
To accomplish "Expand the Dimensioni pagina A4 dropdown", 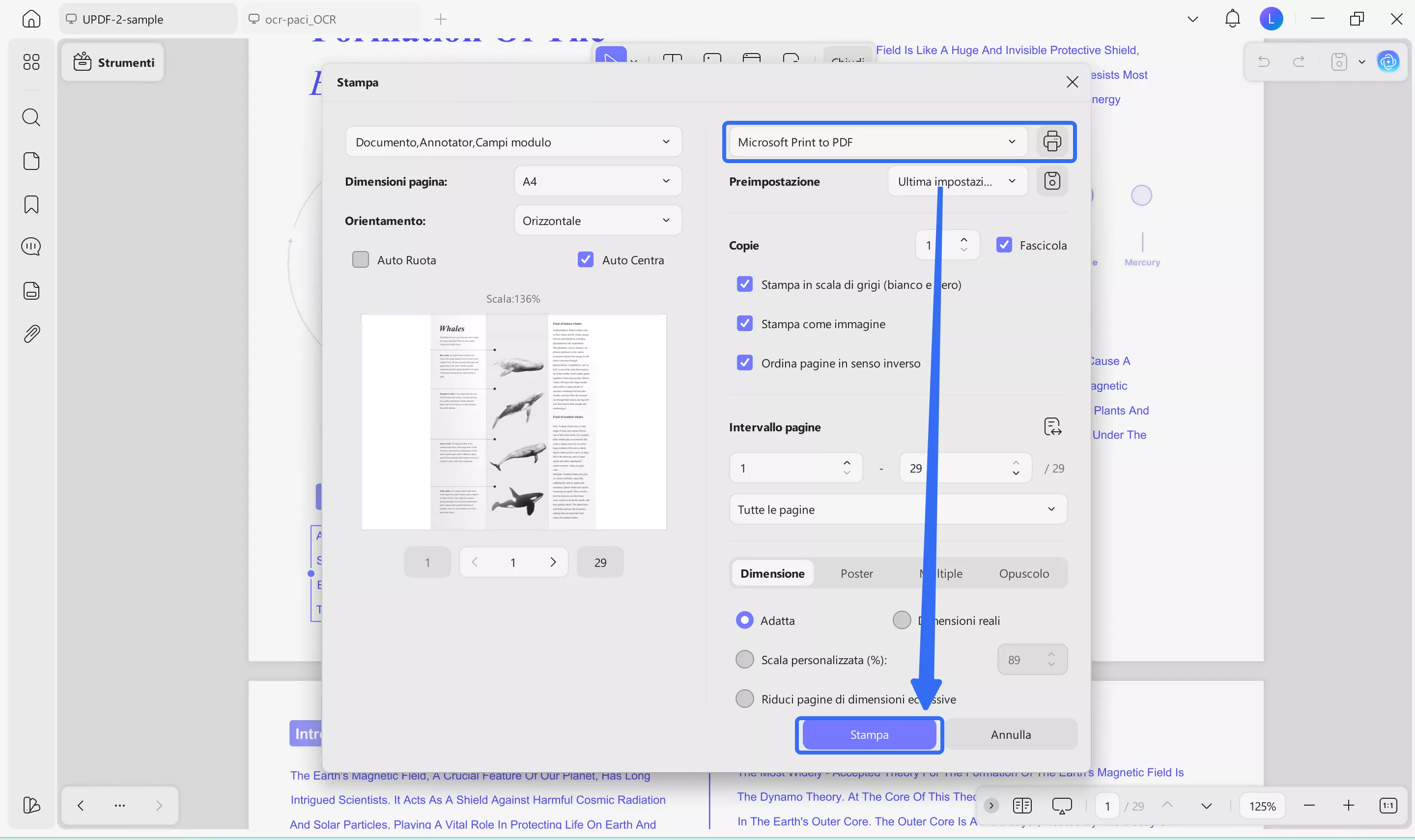I will [x=597, y=181].
